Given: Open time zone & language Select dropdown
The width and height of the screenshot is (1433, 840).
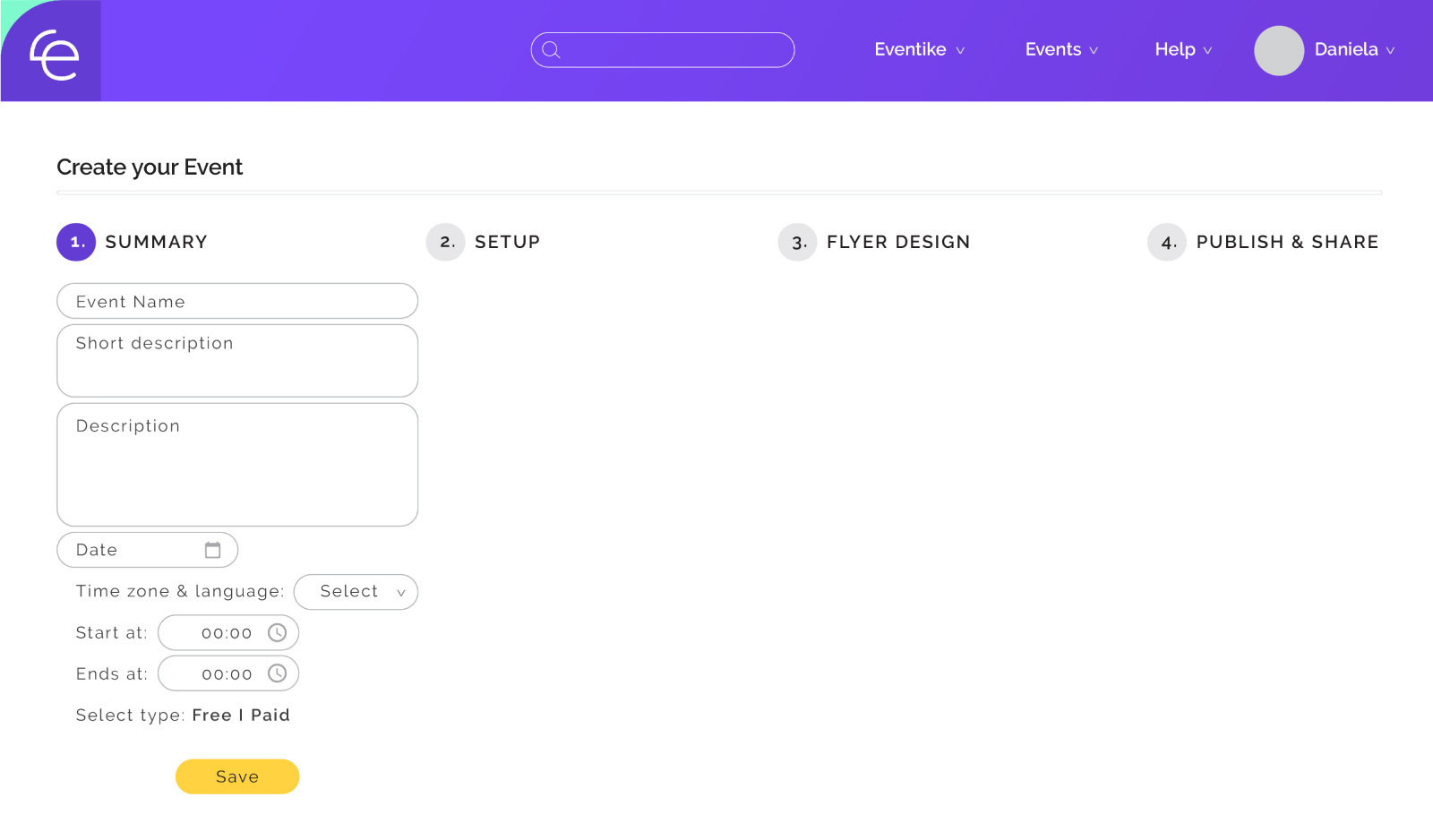Looking at the screenshot, I should [x=356, y=592].
